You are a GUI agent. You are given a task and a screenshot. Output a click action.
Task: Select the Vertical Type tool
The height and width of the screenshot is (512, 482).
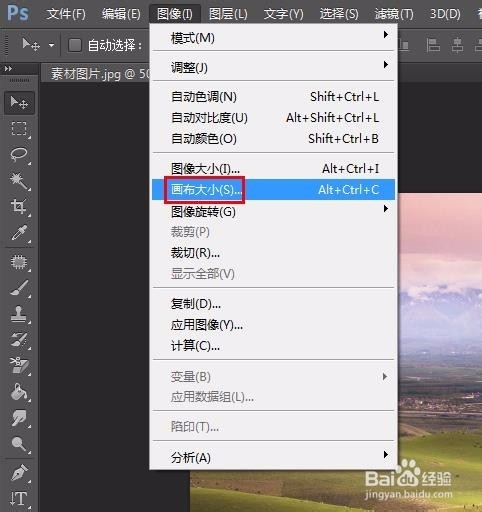[19, 499]
